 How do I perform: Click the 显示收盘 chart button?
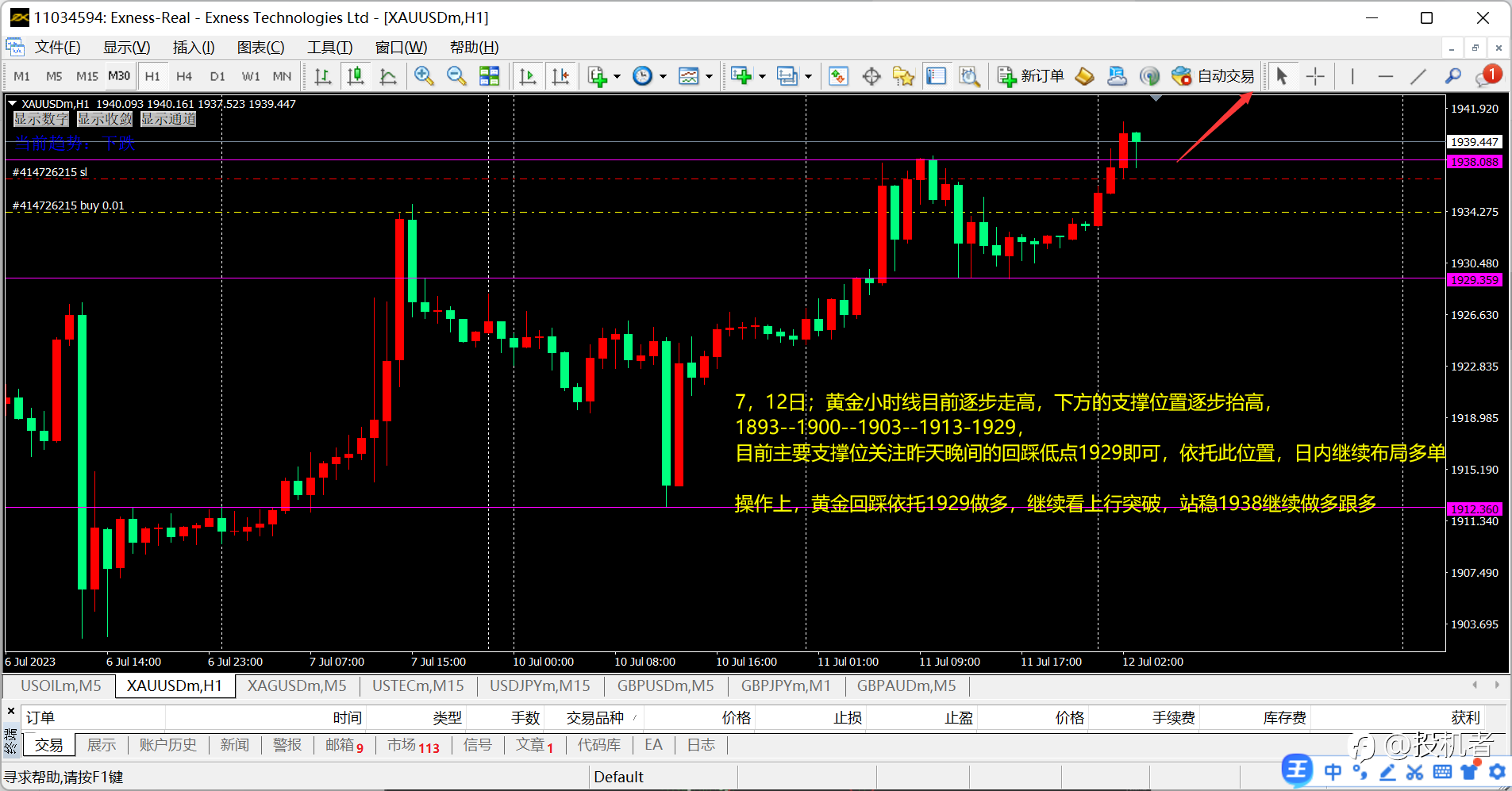105,119
